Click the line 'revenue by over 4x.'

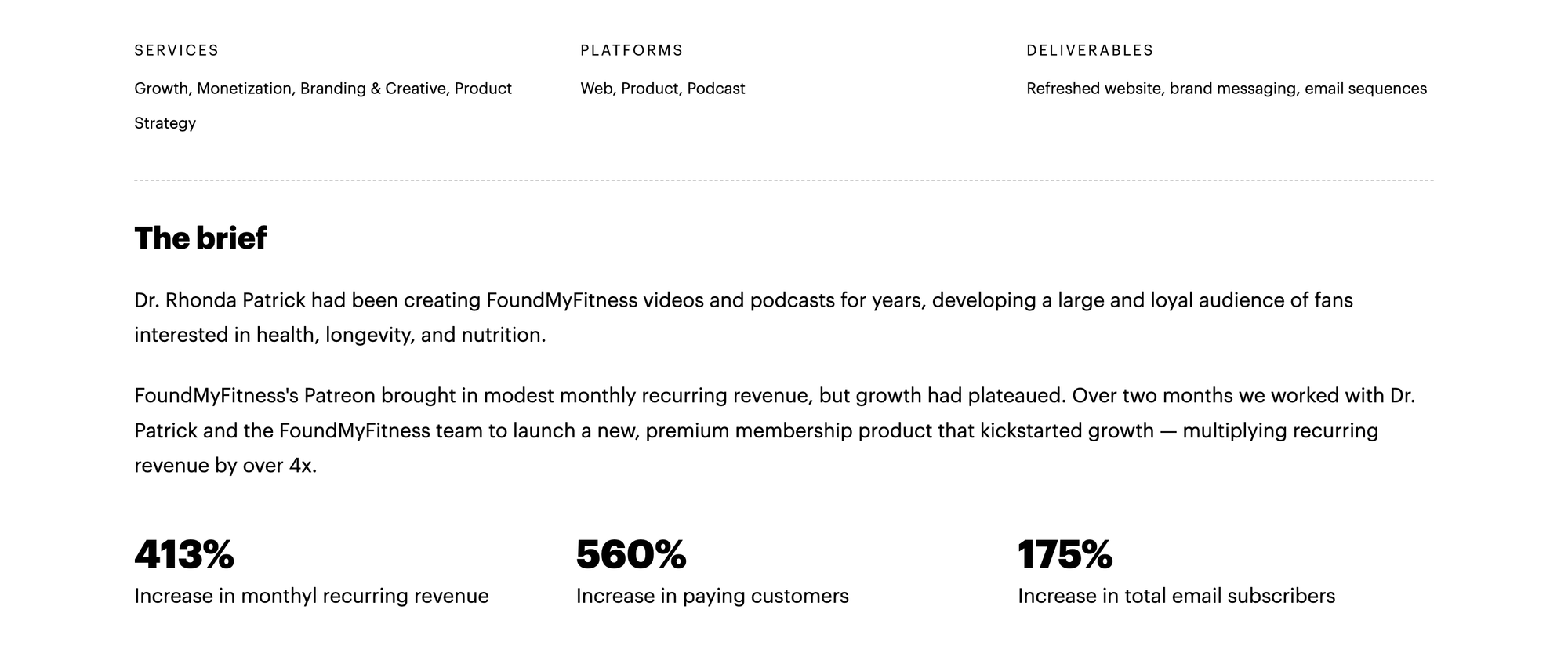point(225,466)
